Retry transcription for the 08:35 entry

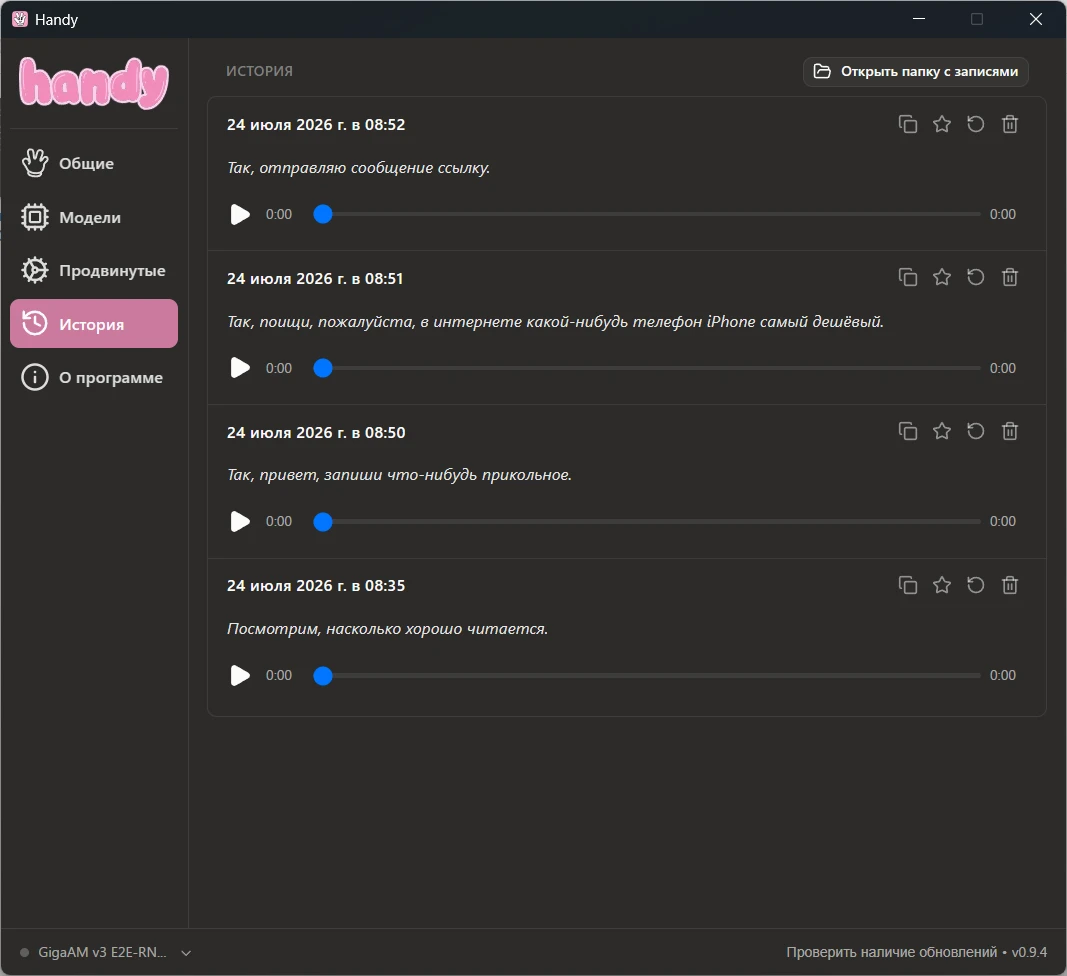pos(976,585)
